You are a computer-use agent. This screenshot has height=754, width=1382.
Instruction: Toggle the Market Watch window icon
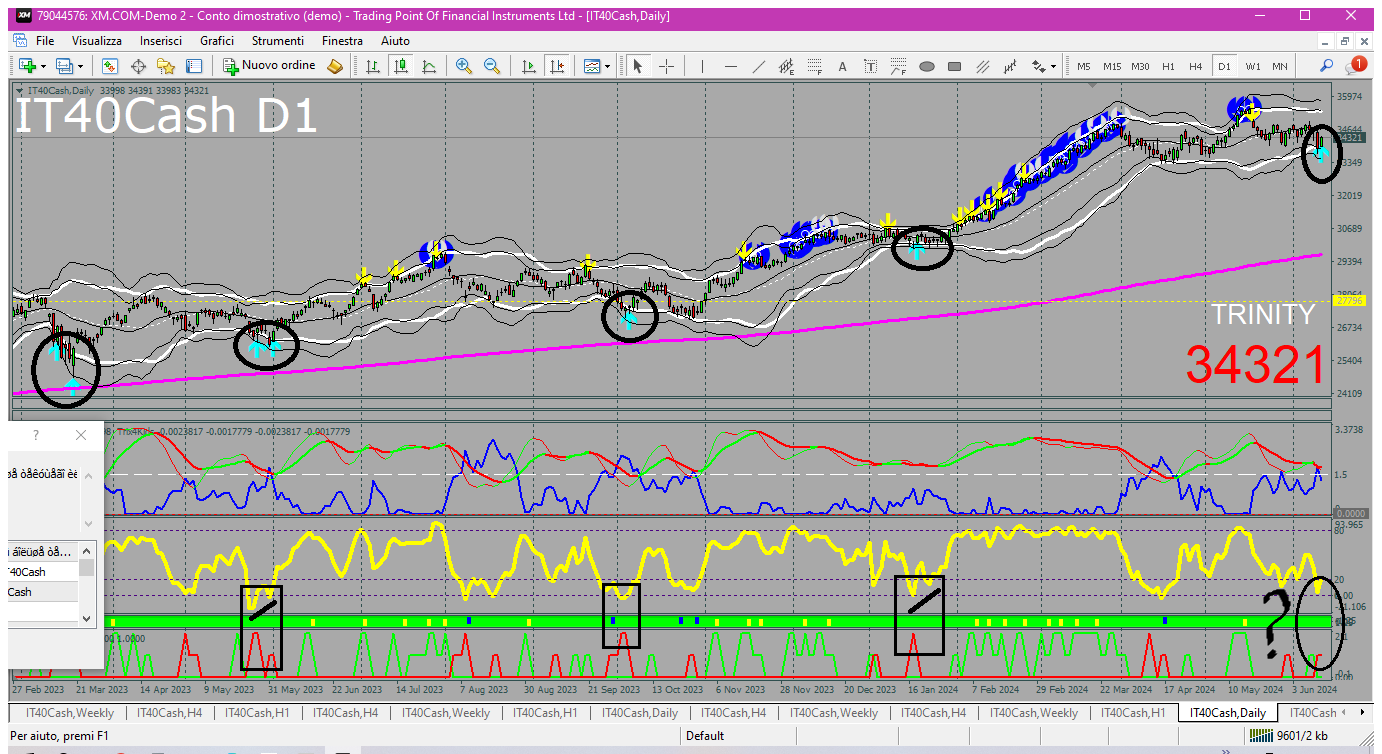coord(110,66)
